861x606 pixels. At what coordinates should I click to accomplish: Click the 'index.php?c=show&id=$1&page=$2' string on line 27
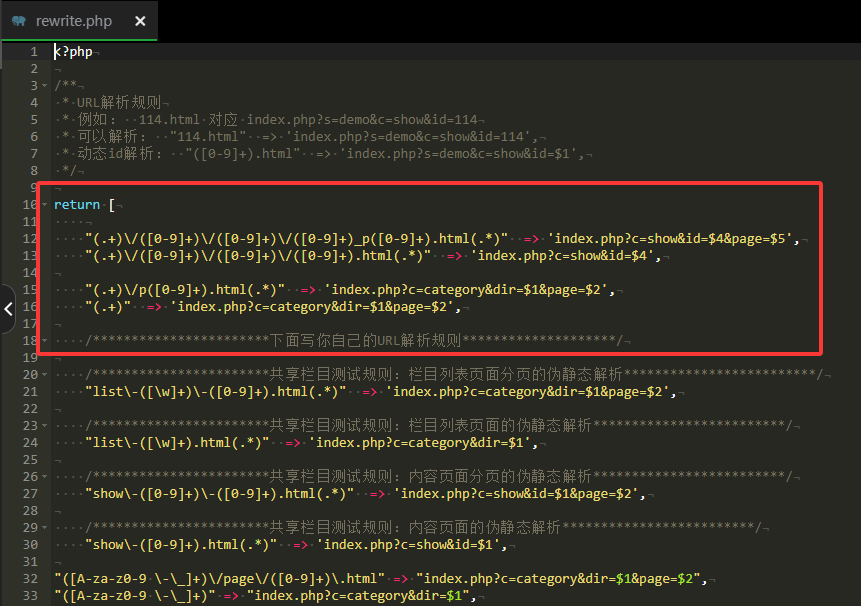pos(516,494)
